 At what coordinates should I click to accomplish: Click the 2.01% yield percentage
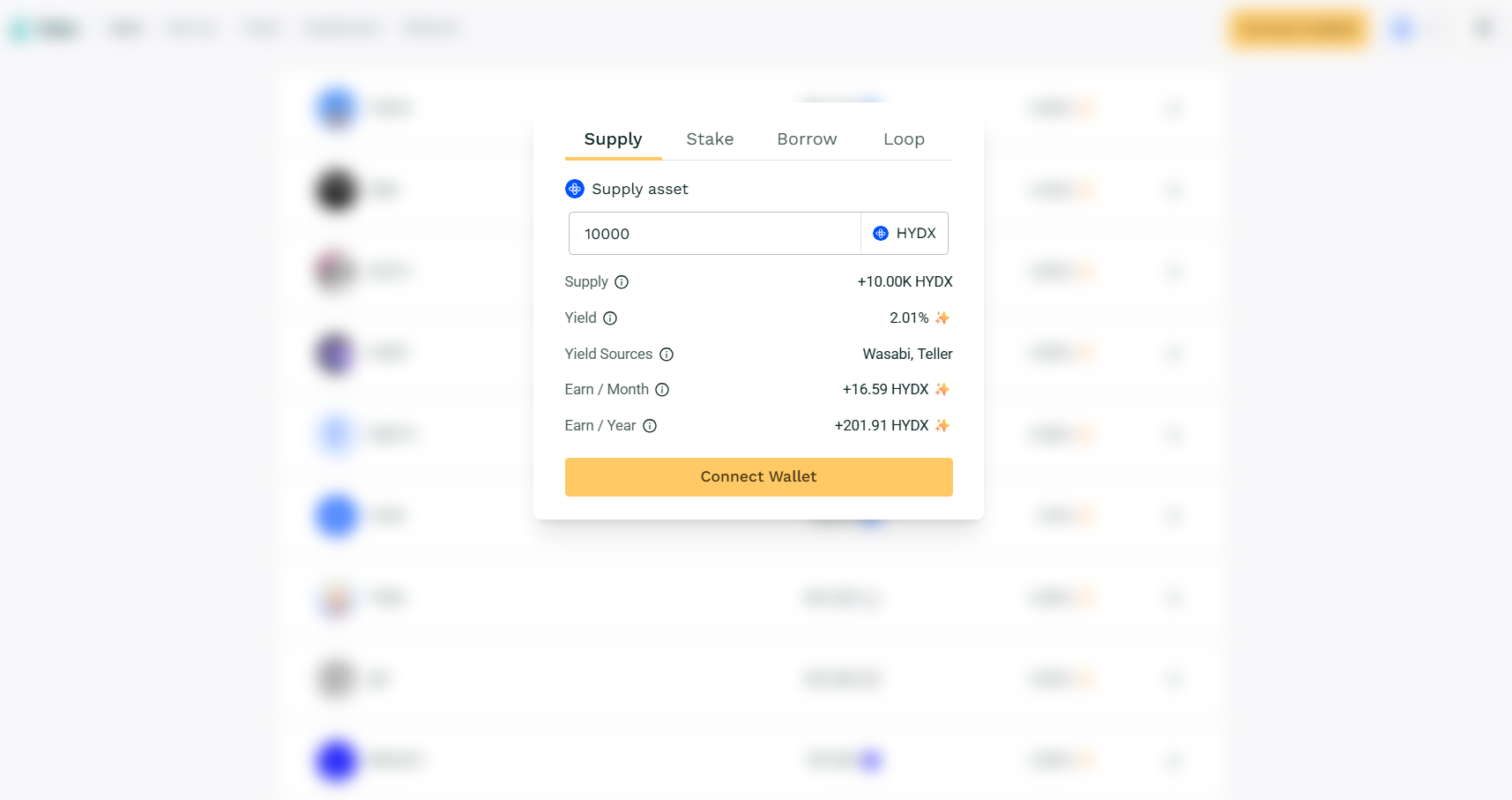point(908,318)
